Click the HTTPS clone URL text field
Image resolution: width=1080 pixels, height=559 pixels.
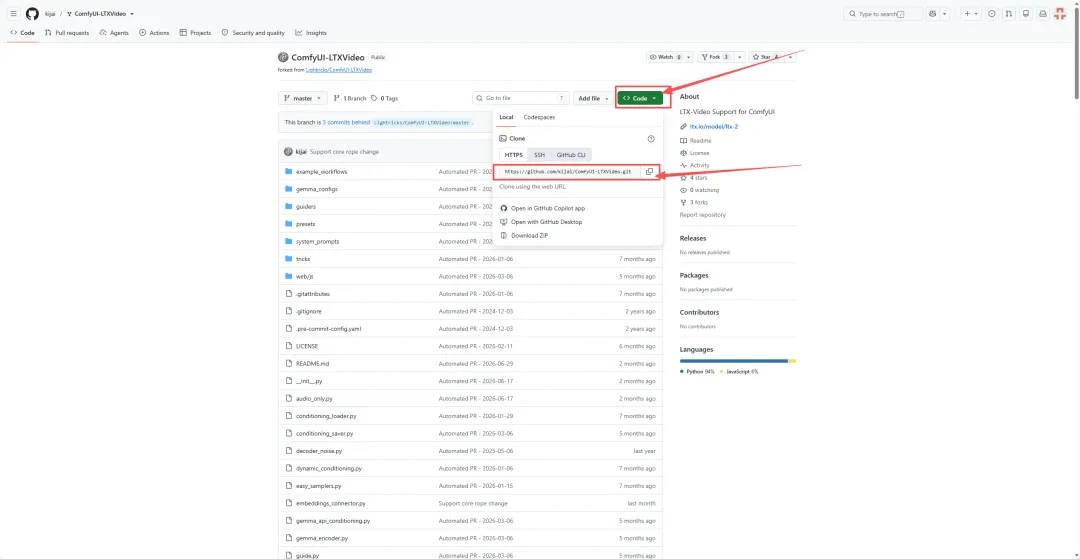tap(568, 171)
